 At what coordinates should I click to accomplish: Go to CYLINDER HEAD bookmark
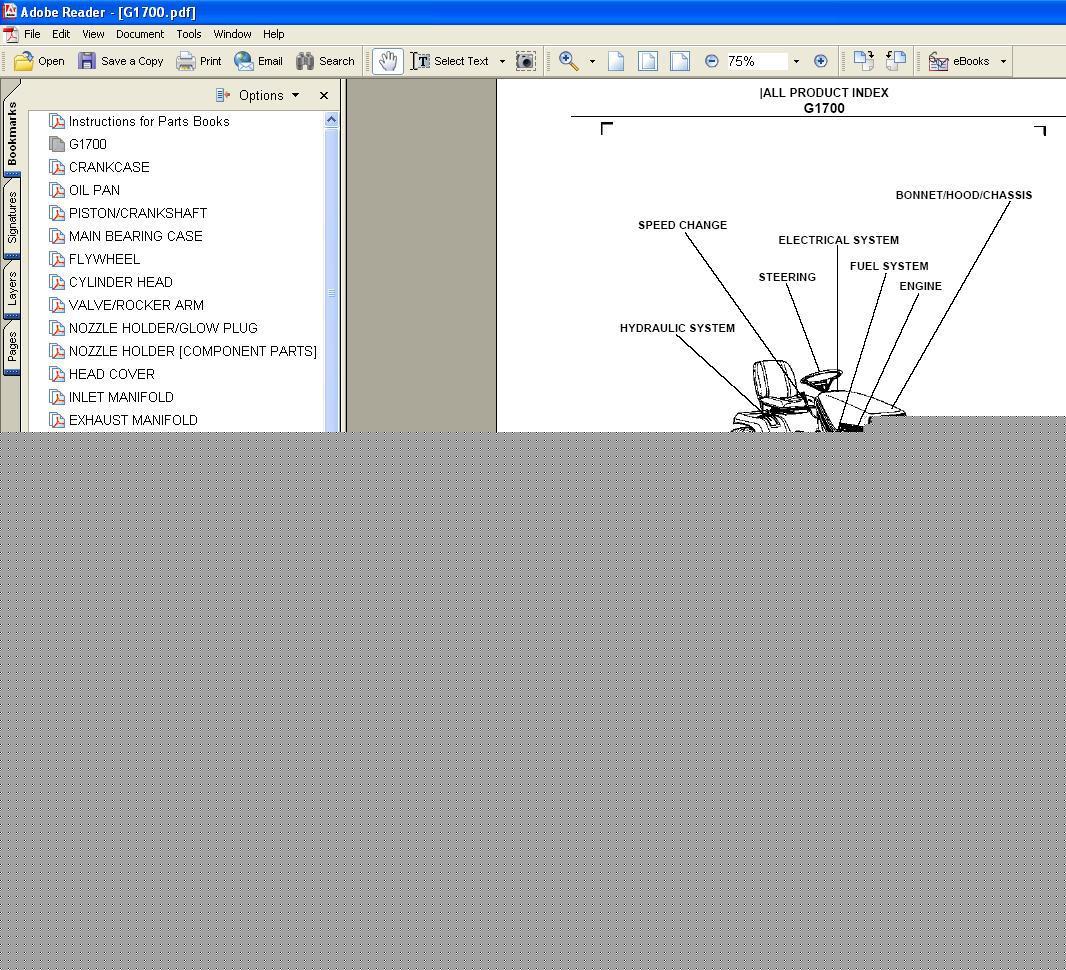pyautogui.click(x=120, y=282)
